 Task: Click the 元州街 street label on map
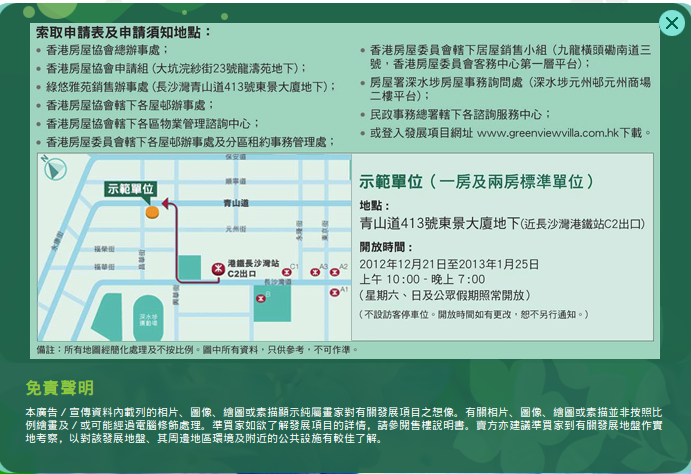[x=236, y=229]
